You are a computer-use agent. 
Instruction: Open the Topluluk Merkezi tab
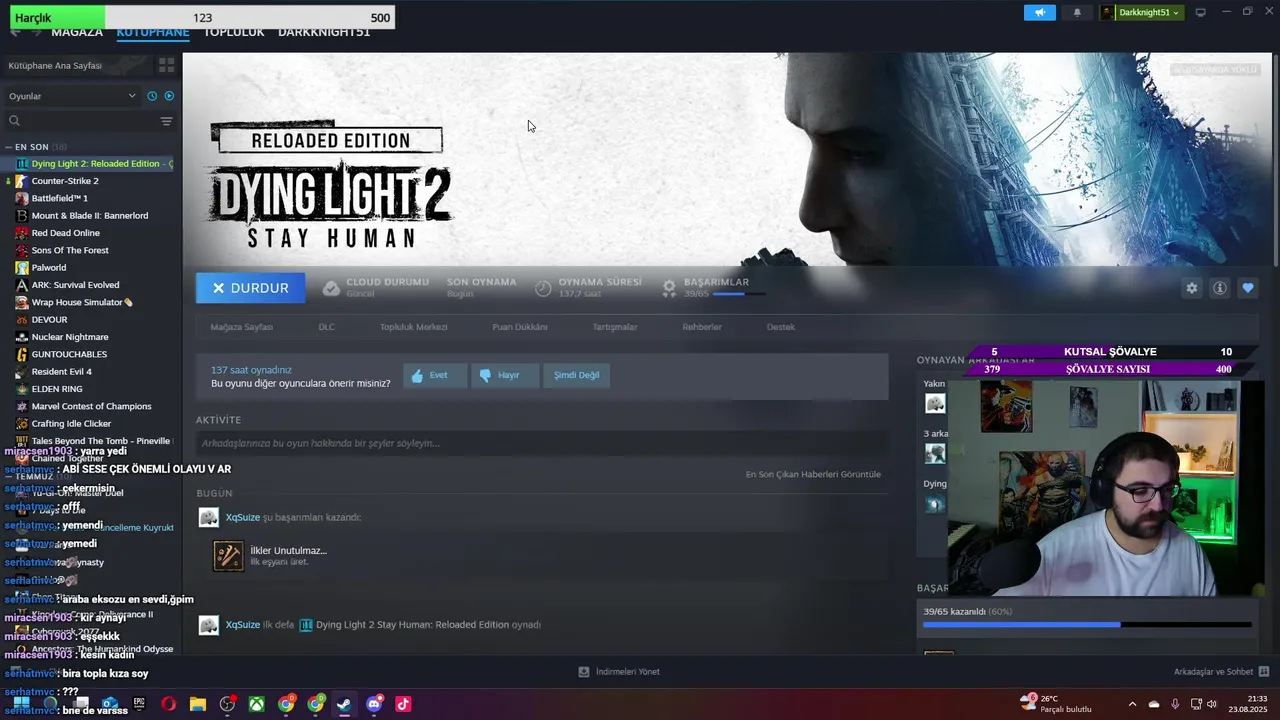coord(413,327)
